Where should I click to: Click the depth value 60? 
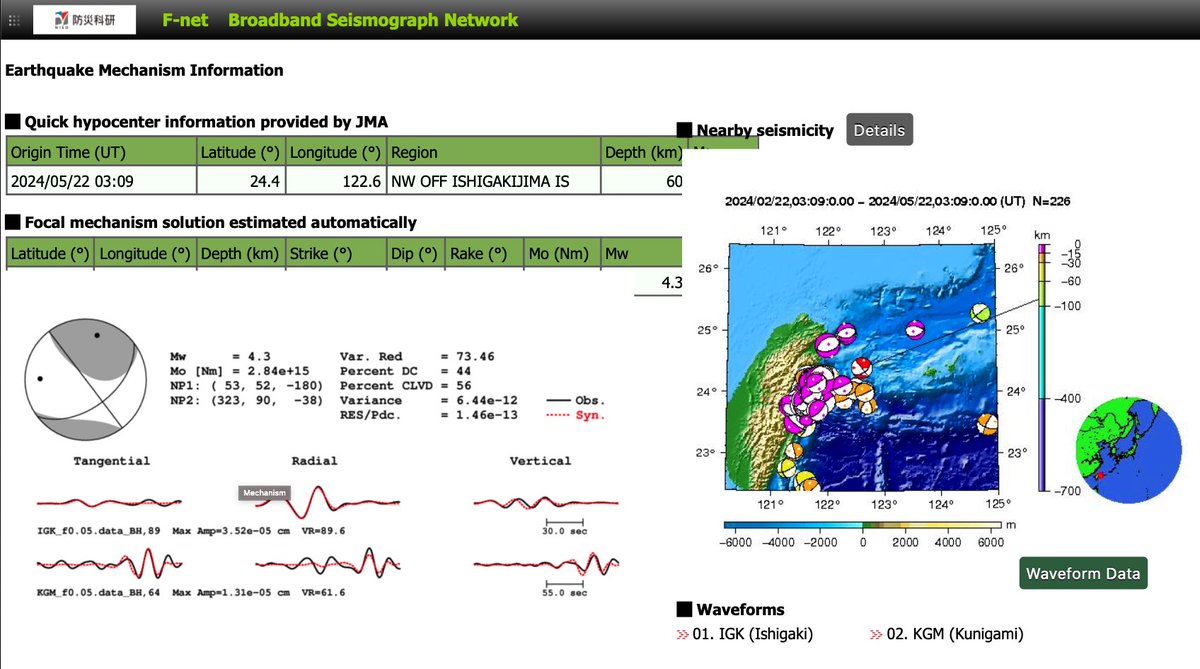click(x=643, y=180)
